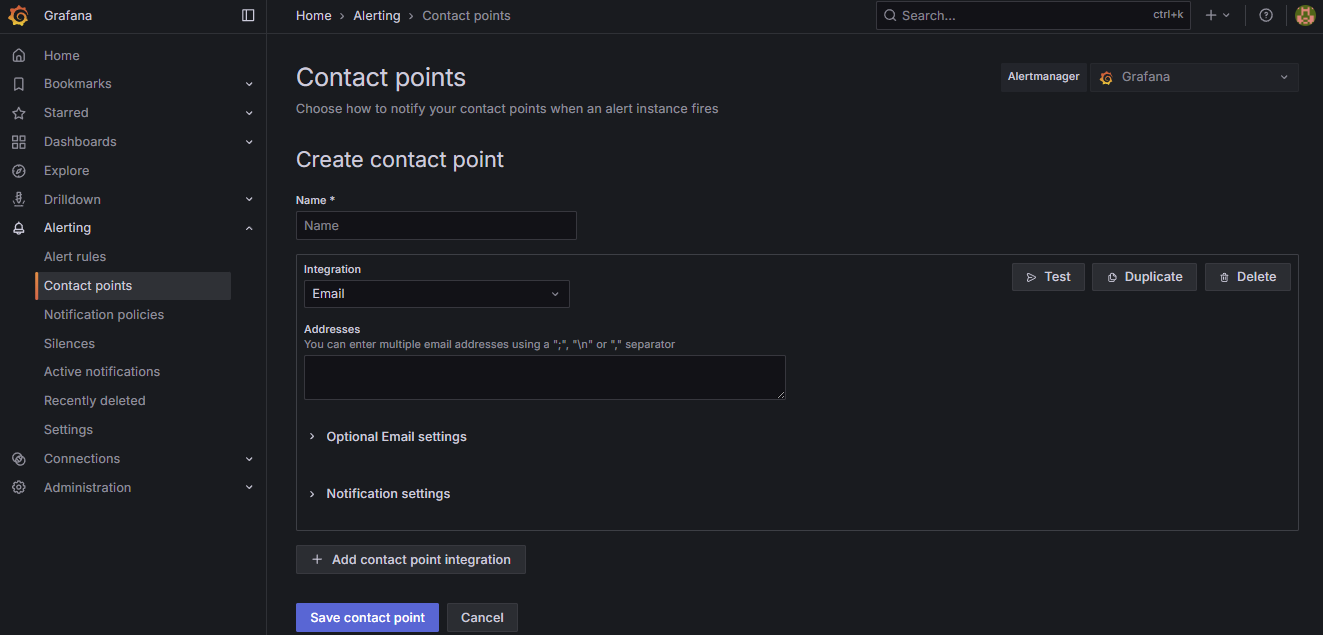Collapse the sidebar with the dock icon
The width and height of the screenshot is (1323, 635).
pyautogui.click(x=248, y=16)
